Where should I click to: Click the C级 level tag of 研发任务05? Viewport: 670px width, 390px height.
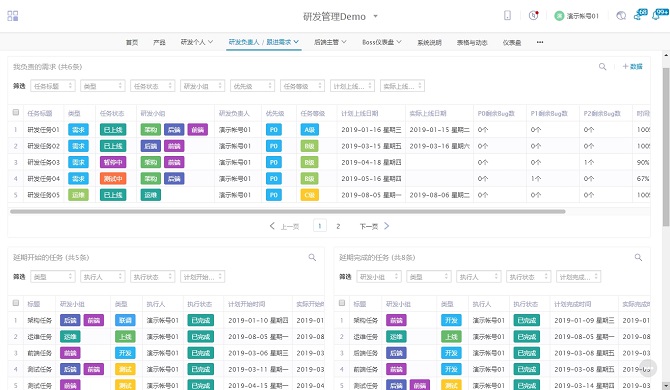(310, 195)
